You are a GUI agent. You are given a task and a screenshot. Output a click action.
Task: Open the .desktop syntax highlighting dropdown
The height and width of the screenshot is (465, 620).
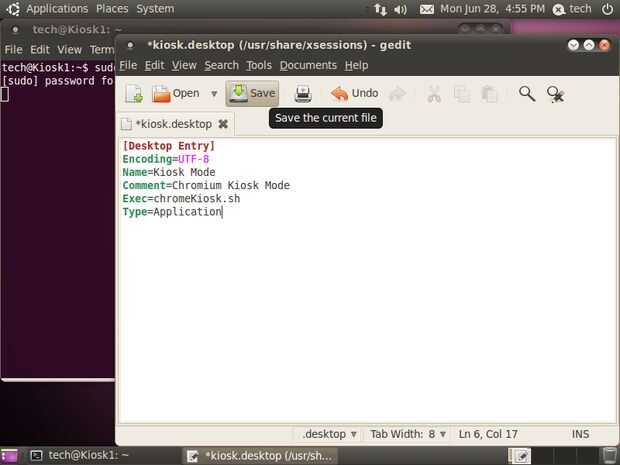click(x=329, y=434)
